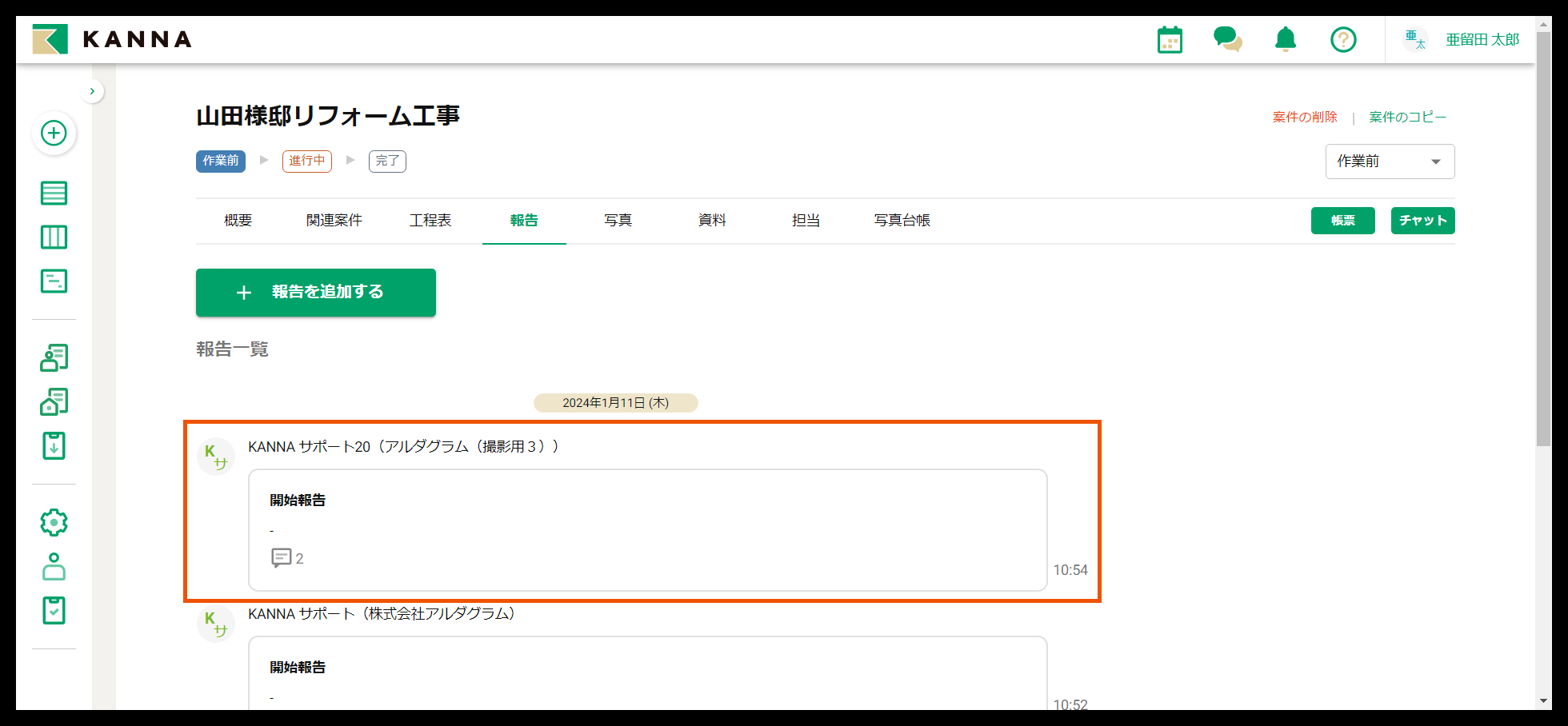Select the 作業前 status chip
The image size is (1568, 726).
pyautogui.click(x=221, y=161)
